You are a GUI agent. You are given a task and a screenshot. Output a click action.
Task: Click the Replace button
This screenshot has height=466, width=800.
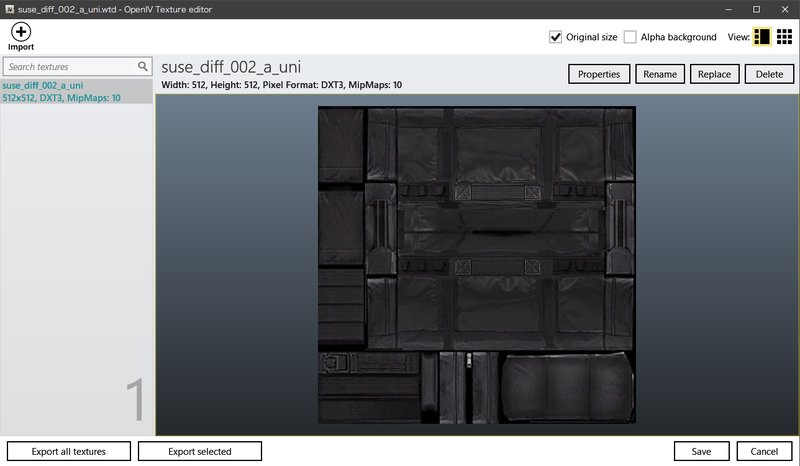pyautogui.click(x=714, y=74)
